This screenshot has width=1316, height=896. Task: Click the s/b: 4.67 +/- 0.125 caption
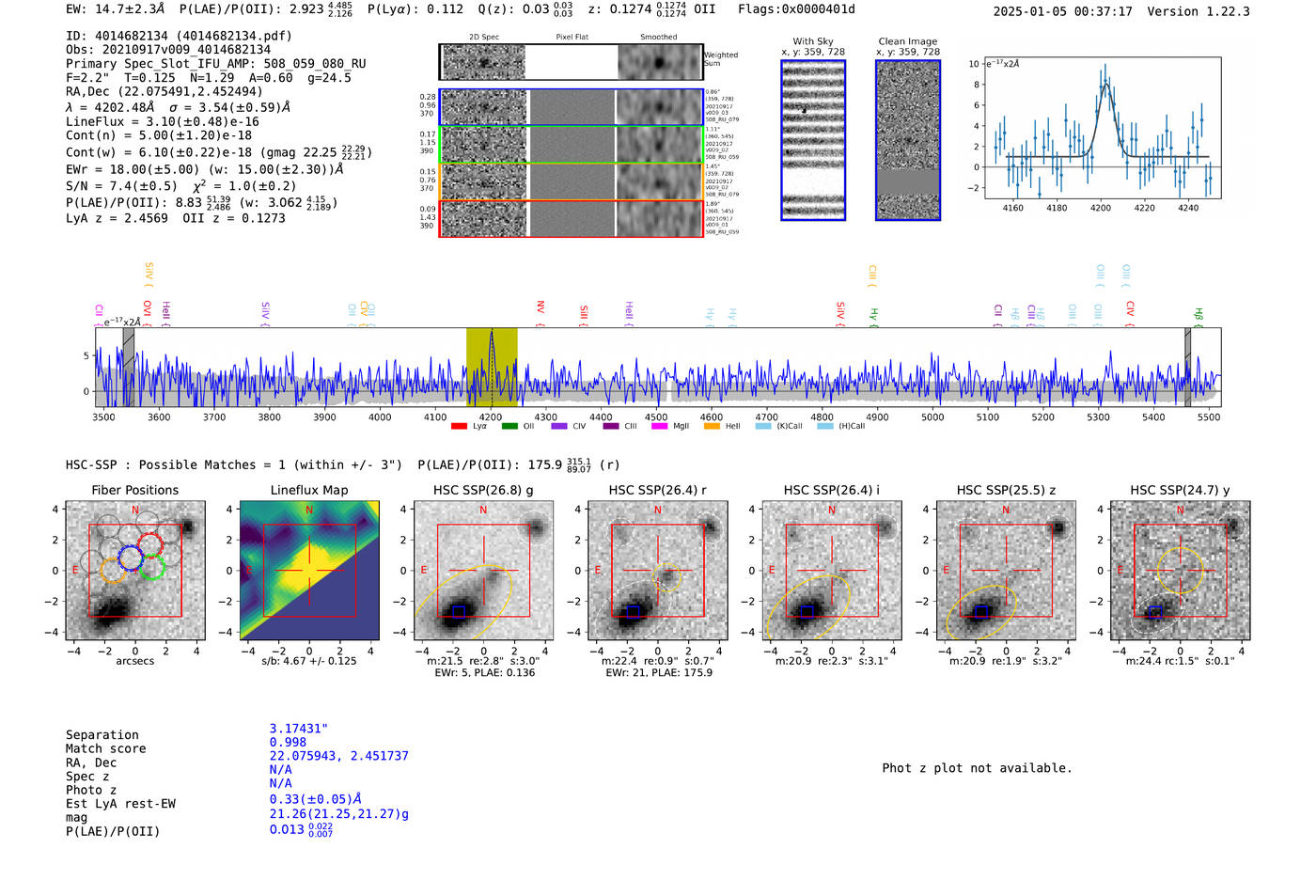(x=309, y=661)
